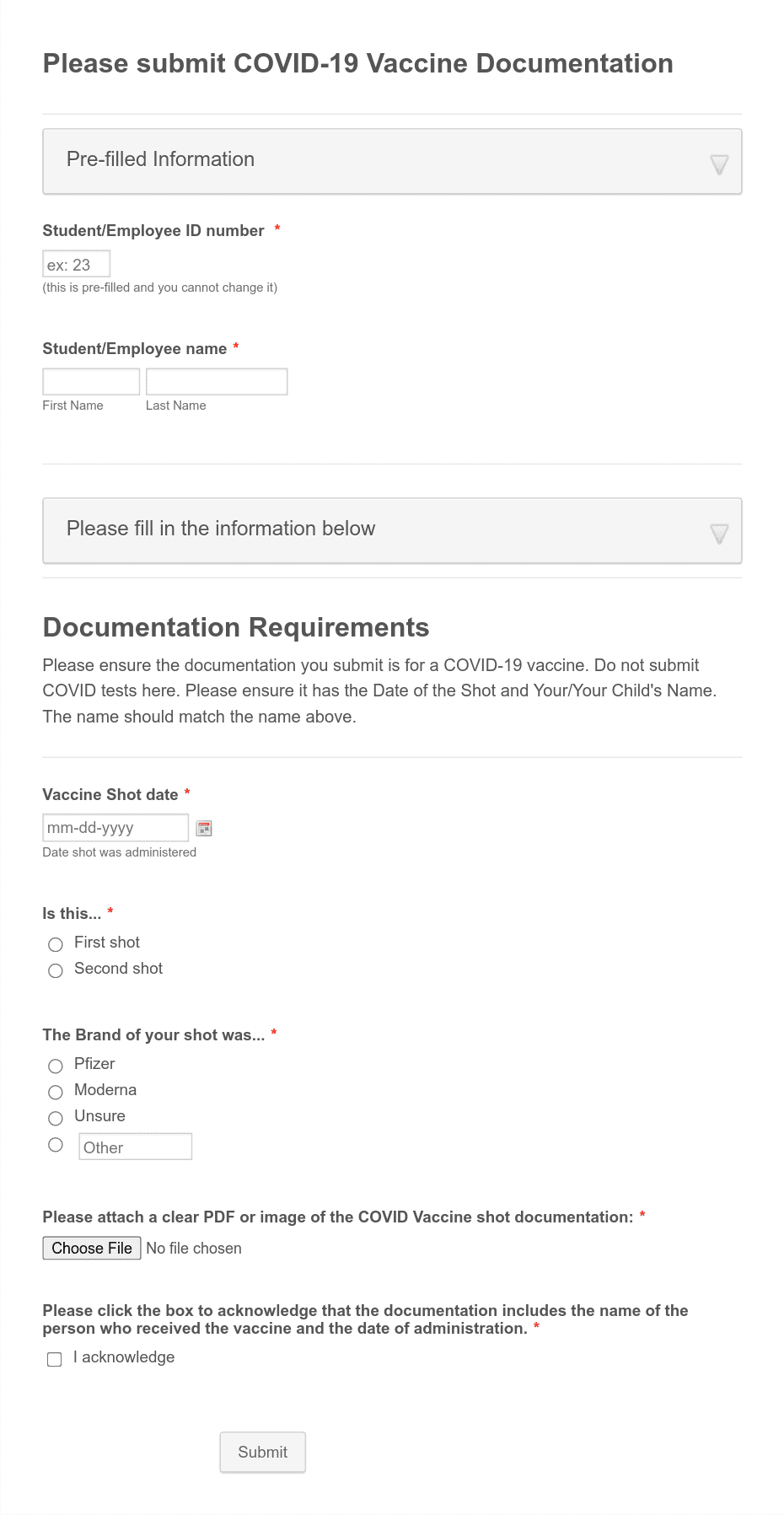Click the Choose File button
Viewport: 784px width, 1515px height.
coord(92,1248)
